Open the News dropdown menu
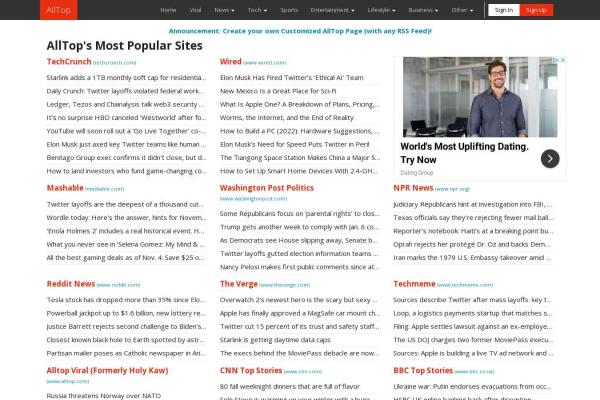 tap(225, 10)
